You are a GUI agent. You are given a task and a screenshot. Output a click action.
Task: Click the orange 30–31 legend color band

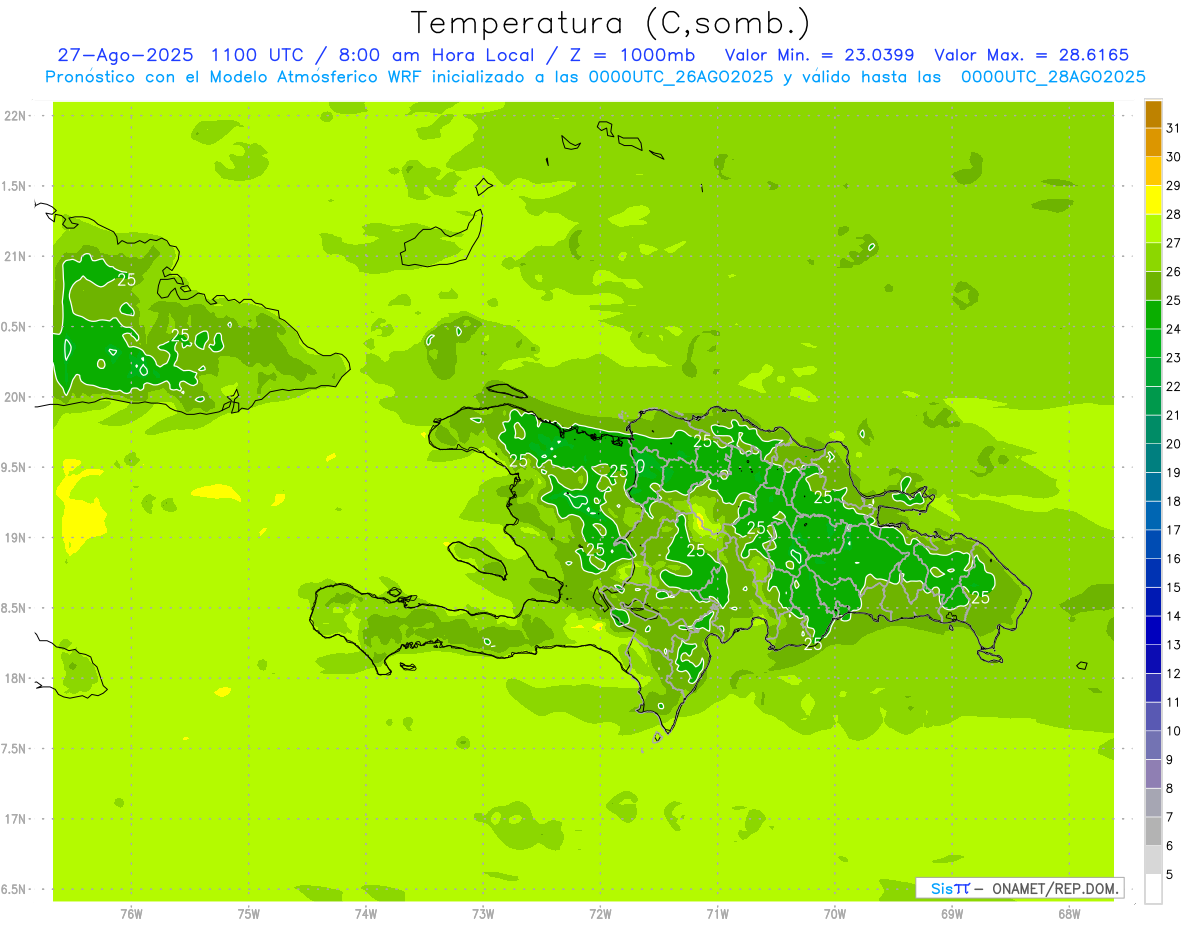(1153, 142)
